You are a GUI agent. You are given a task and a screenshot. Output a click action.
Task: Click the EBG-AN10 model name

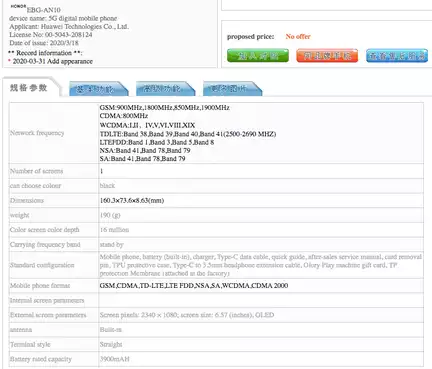point(43,10)
